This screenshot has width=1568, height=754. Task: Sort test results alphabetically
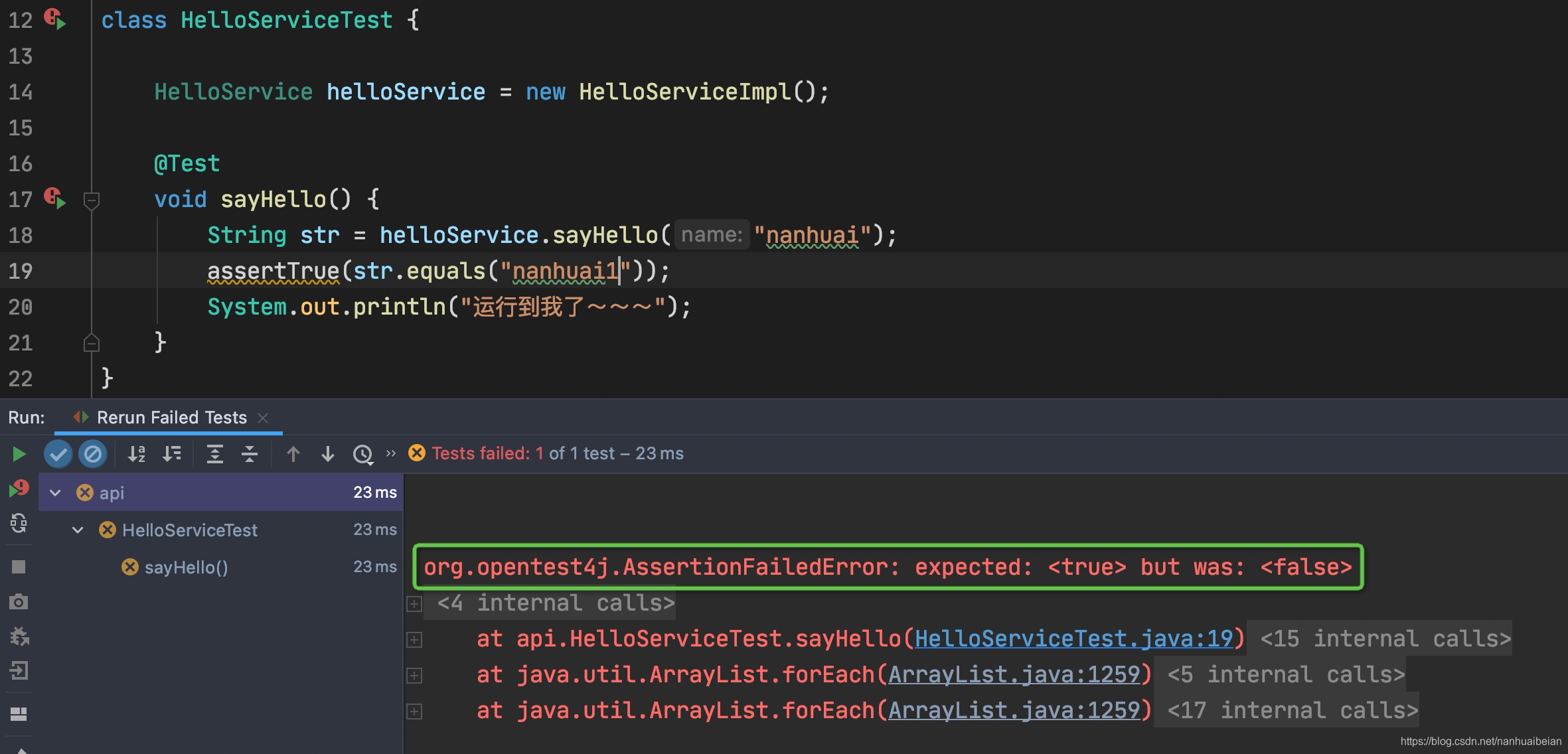click(136, 454)
